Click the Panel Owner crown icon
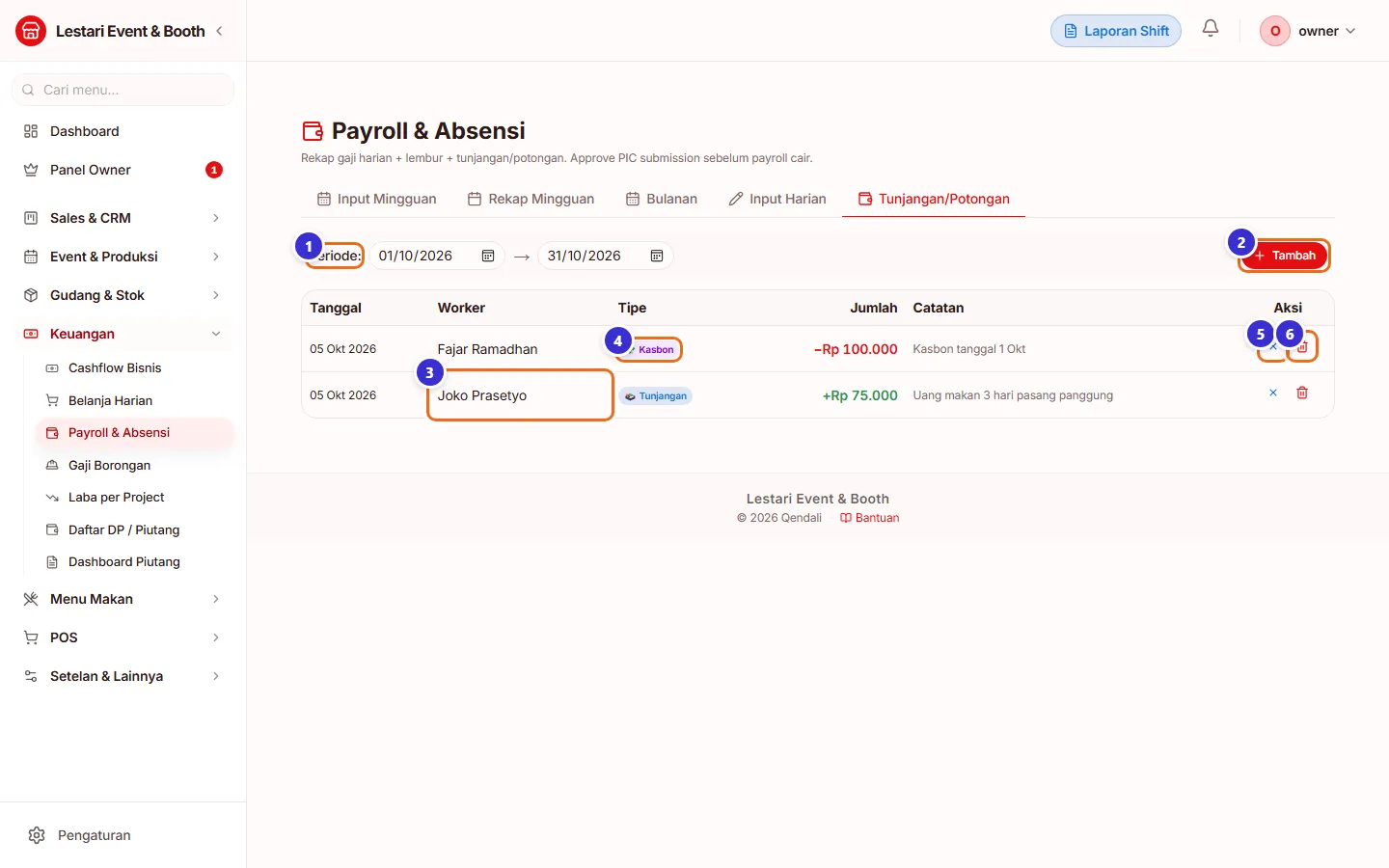Screen dimensions: 1389x868 point(31,170)
